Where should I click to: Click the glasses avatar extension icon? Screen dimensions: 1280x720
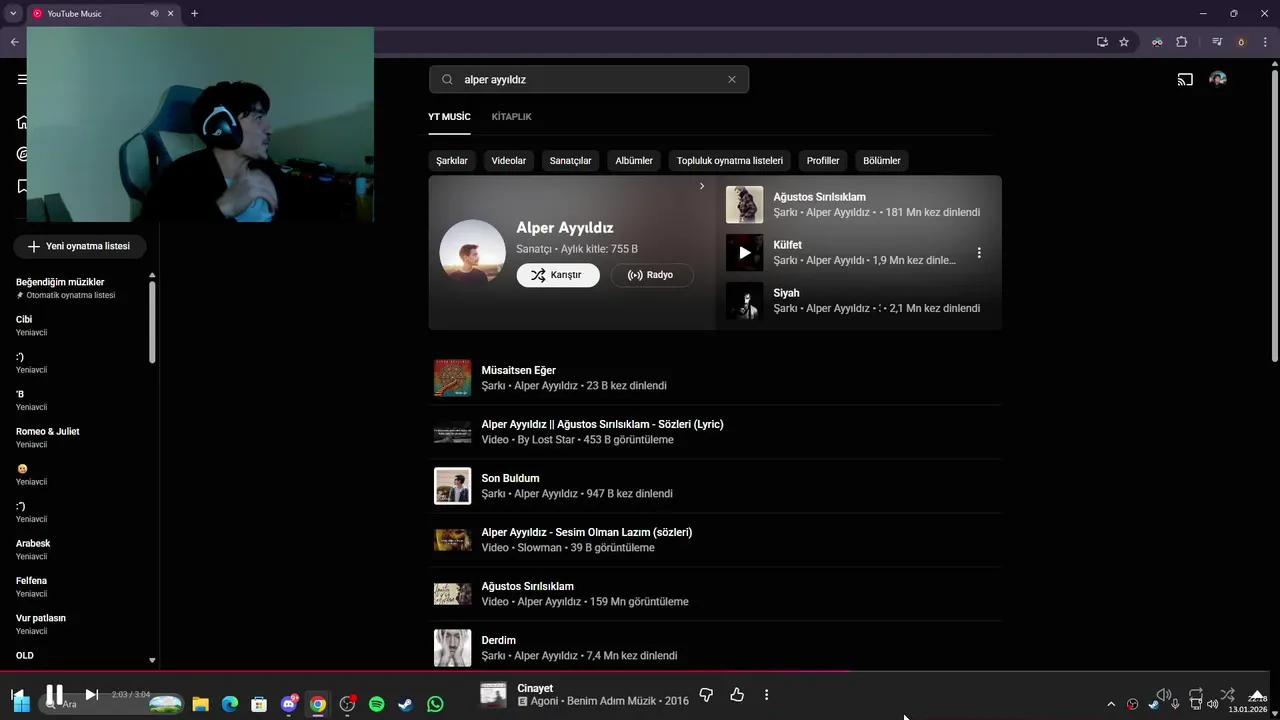[1157, 42]
